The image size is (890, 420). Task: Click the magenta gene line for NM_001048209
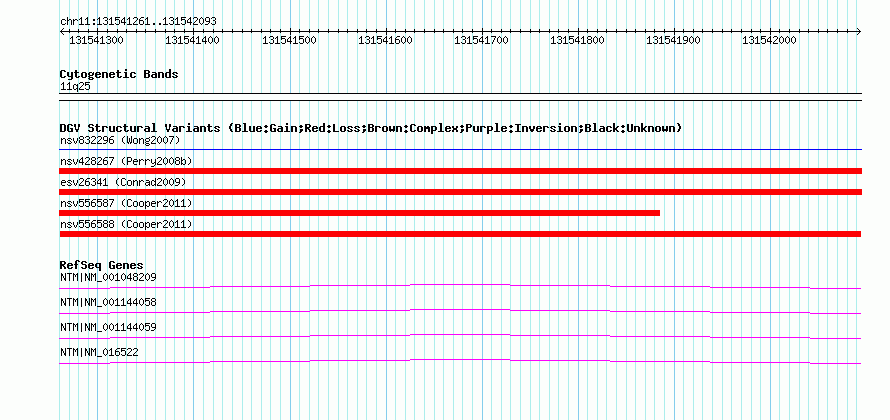(460, 287)
